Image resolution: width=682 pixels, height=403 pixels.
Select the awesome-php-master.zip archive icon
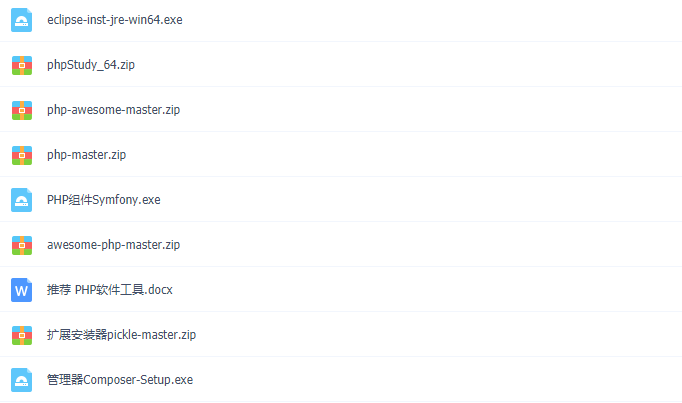[22, 245]
